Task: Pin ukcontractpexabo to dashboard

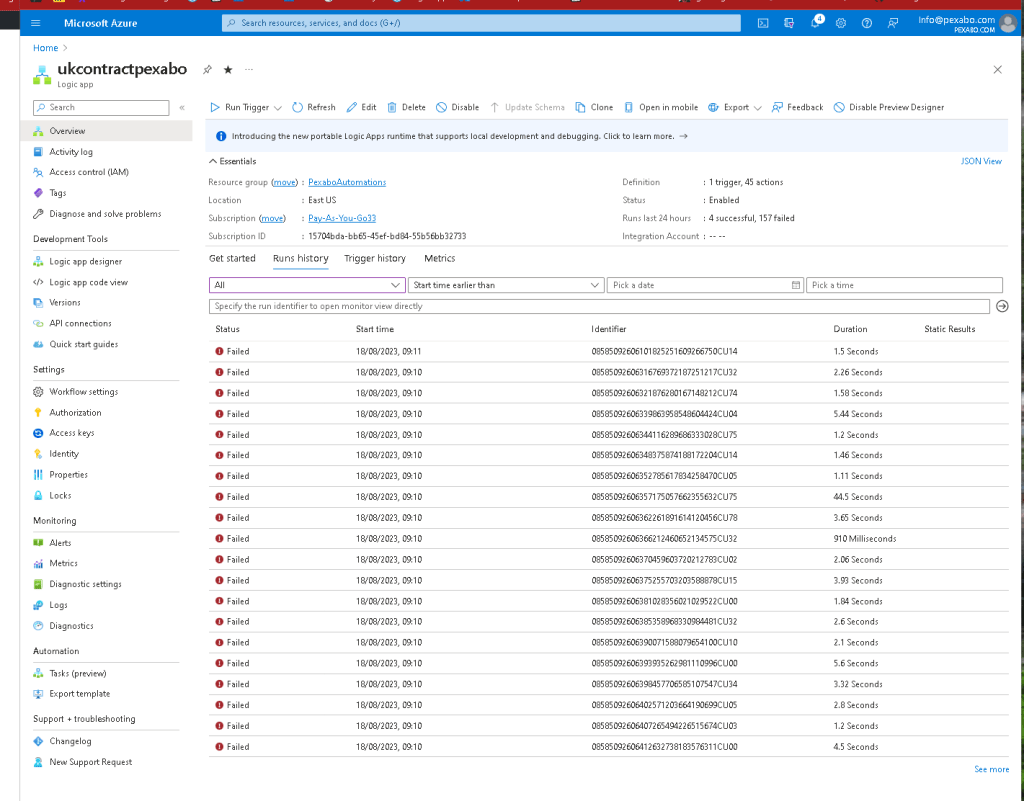Action: [207, 69]
